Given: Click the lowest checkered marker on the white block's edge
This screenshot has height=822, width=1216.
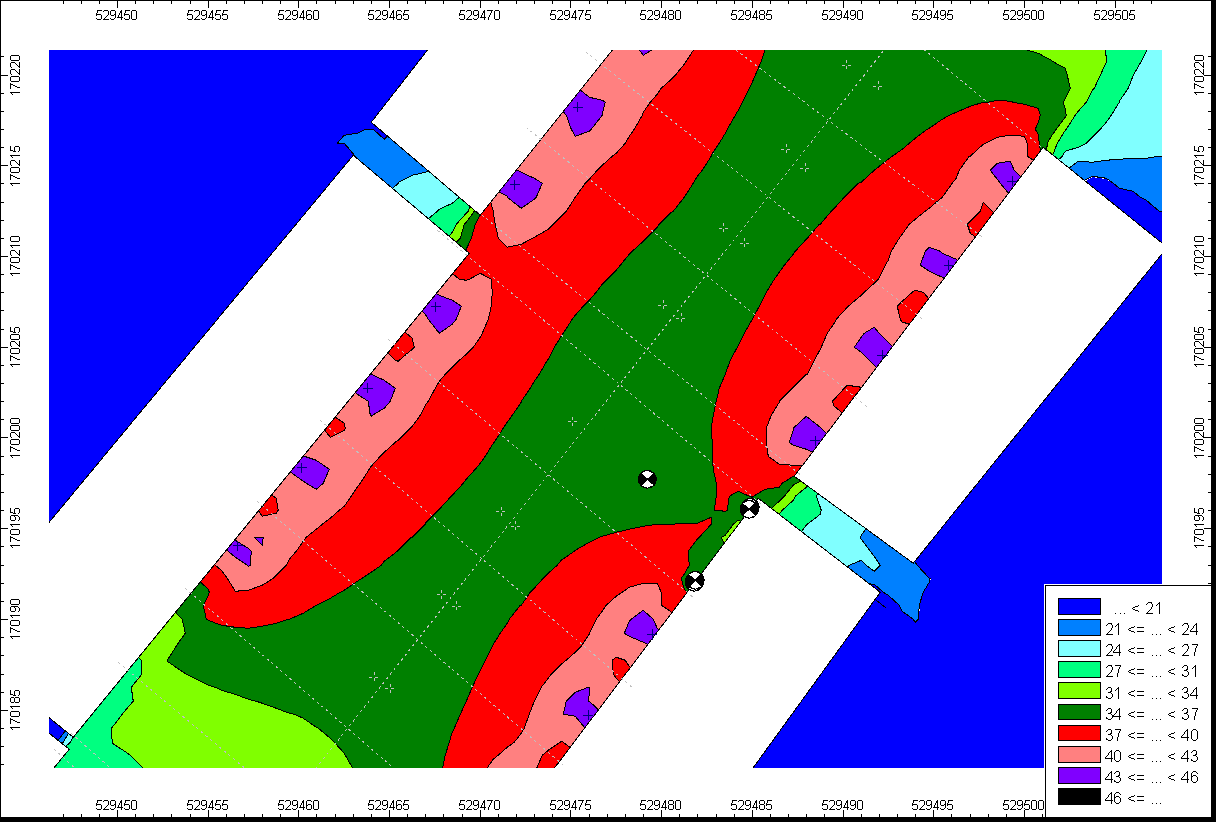Looking at the screenshot, I should point(693,580).
